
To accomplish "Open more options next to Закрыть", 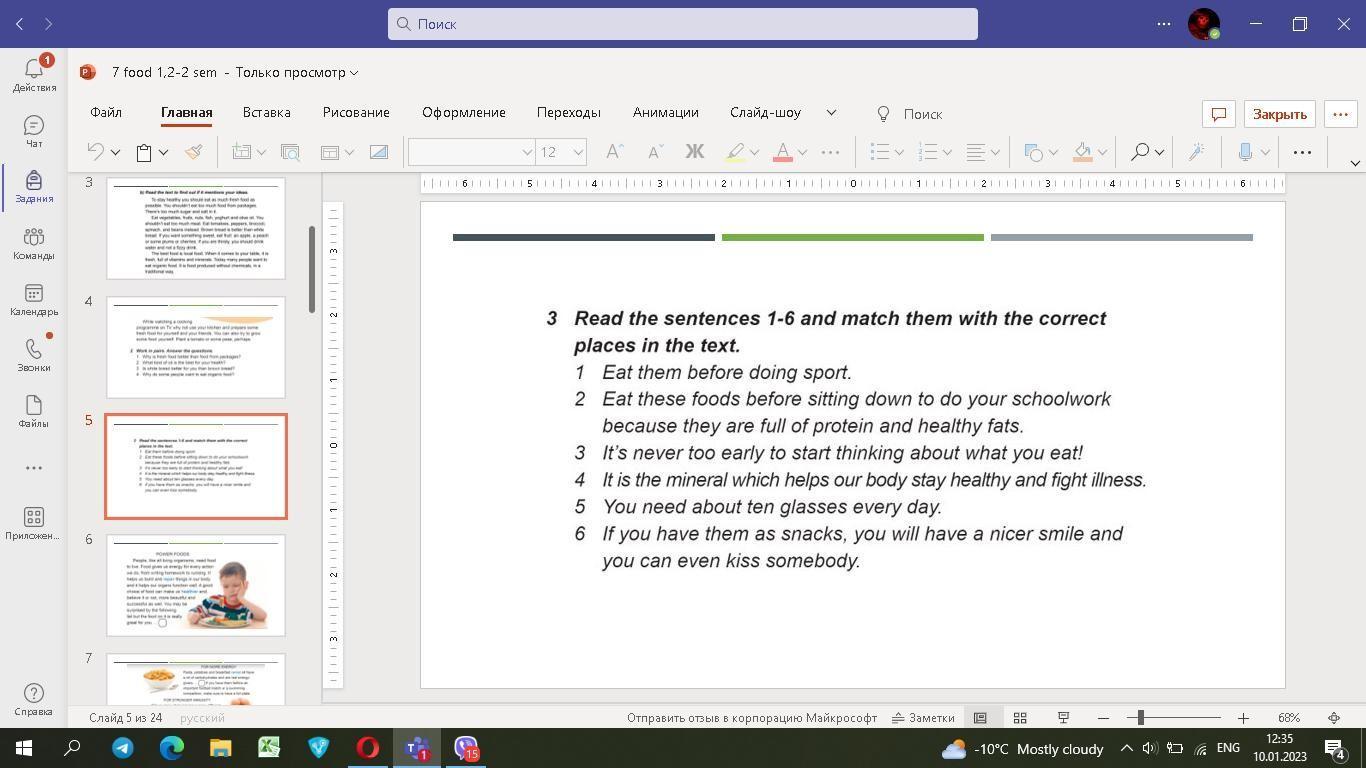I will coord(1341,114).
